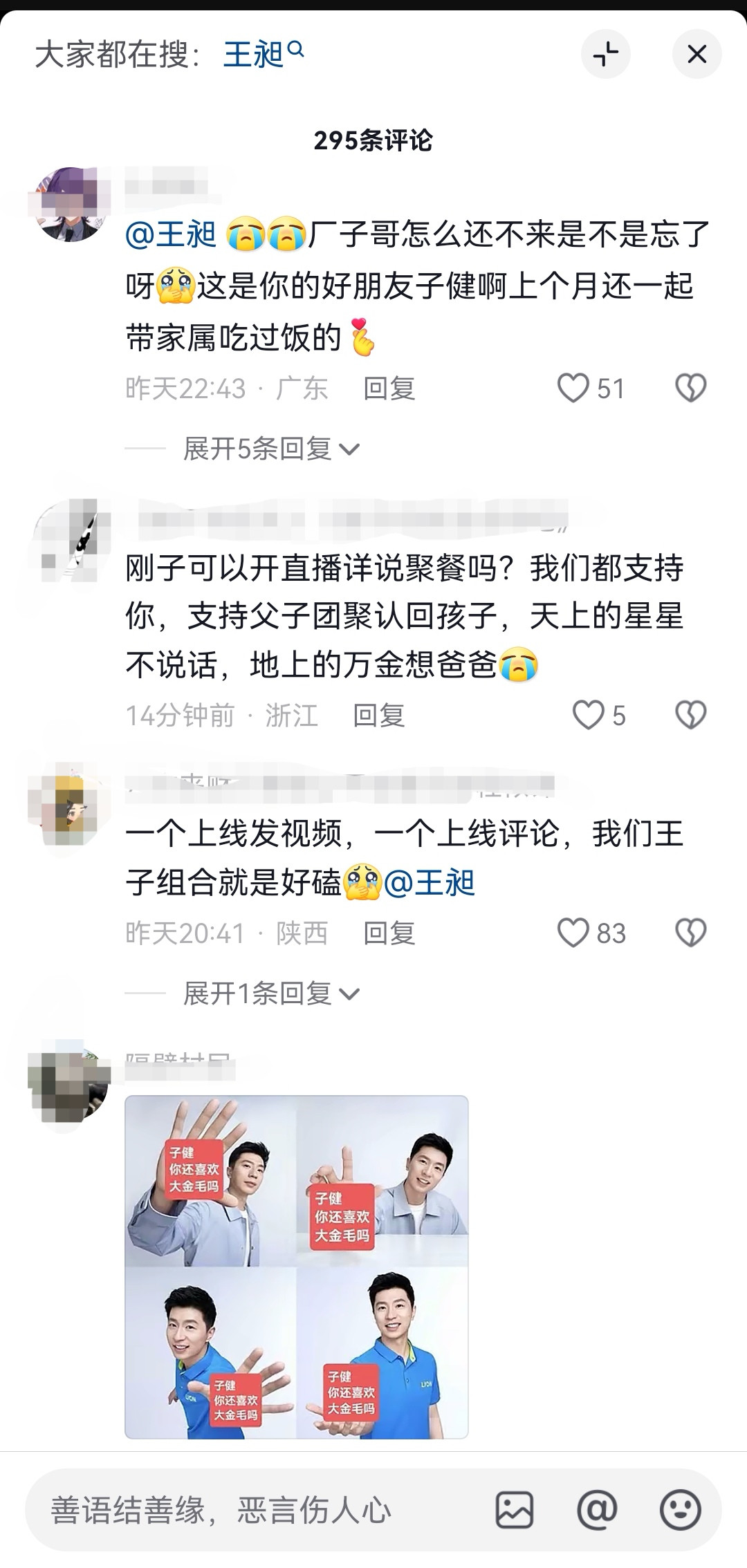Open the first commenter's avatar profile
This screenshot has width=747, height=1568.
pyautogui.click(x=73, y=204)
